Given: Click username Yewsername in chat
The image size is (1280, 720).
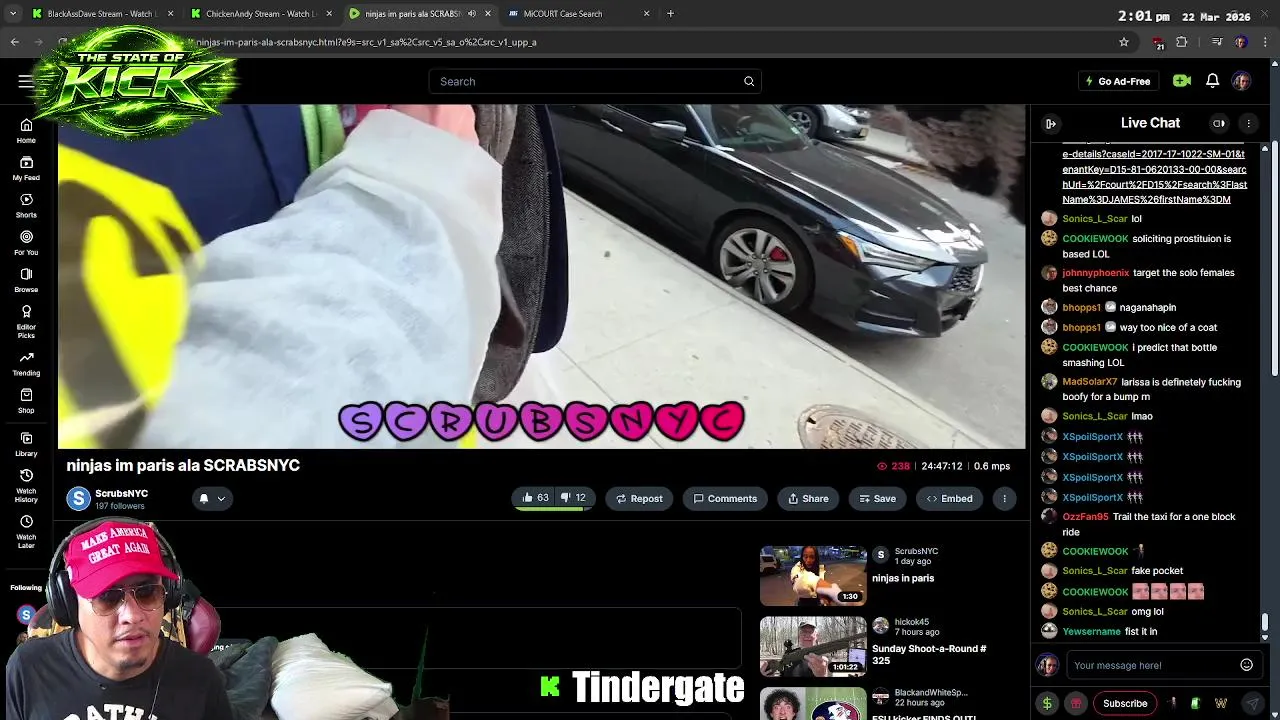Looking at the screenshot, I should [x=1091, y=631].
